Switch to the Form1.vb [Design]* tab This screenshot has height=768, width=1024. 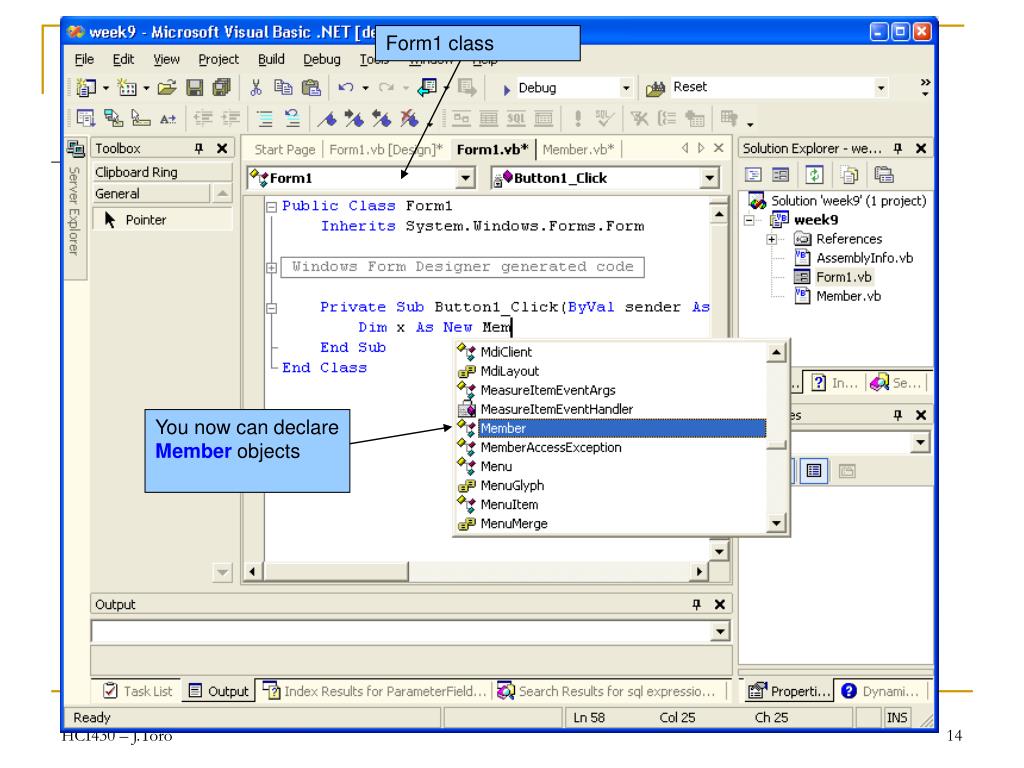pos(385,150)
